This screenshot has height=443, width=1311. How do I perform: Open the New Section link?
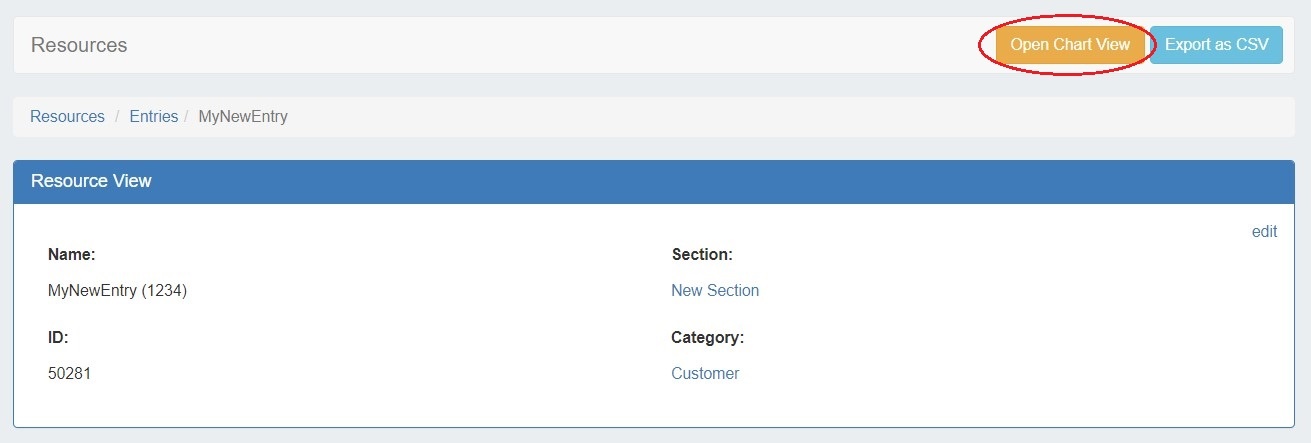pos(715,291)
